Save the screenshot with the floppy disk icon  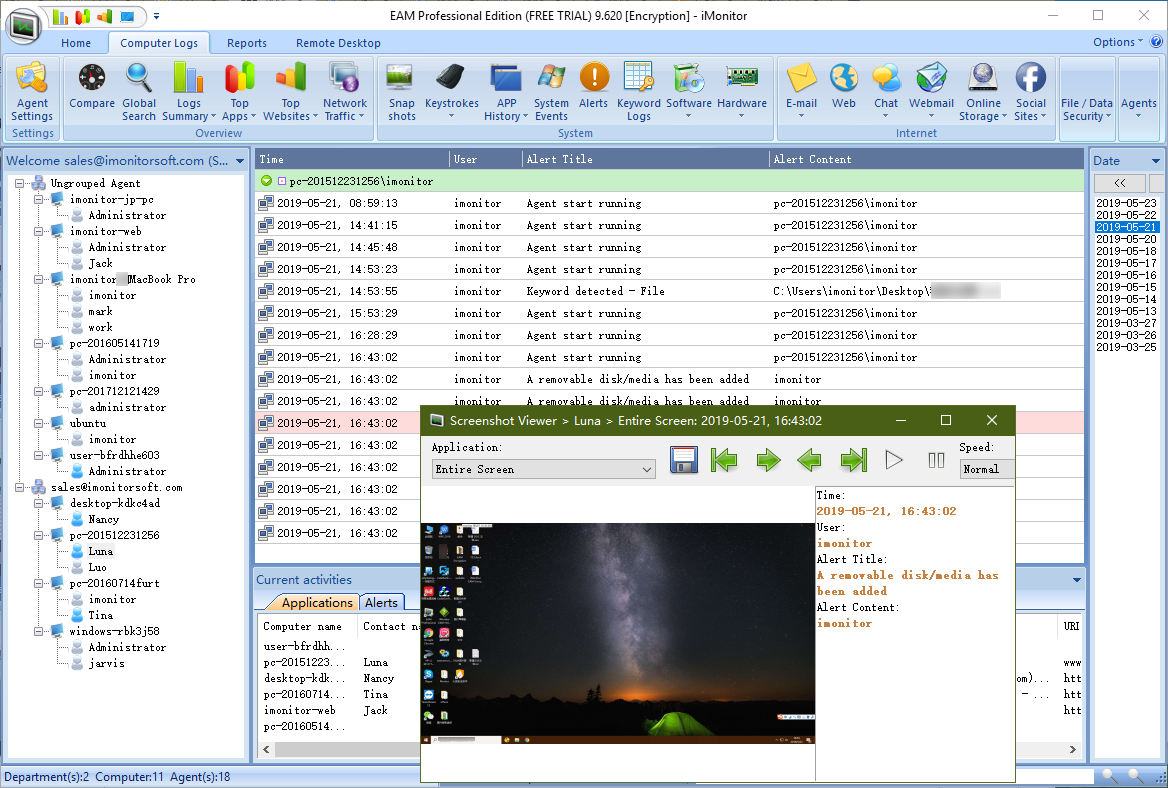click(683, 460)
